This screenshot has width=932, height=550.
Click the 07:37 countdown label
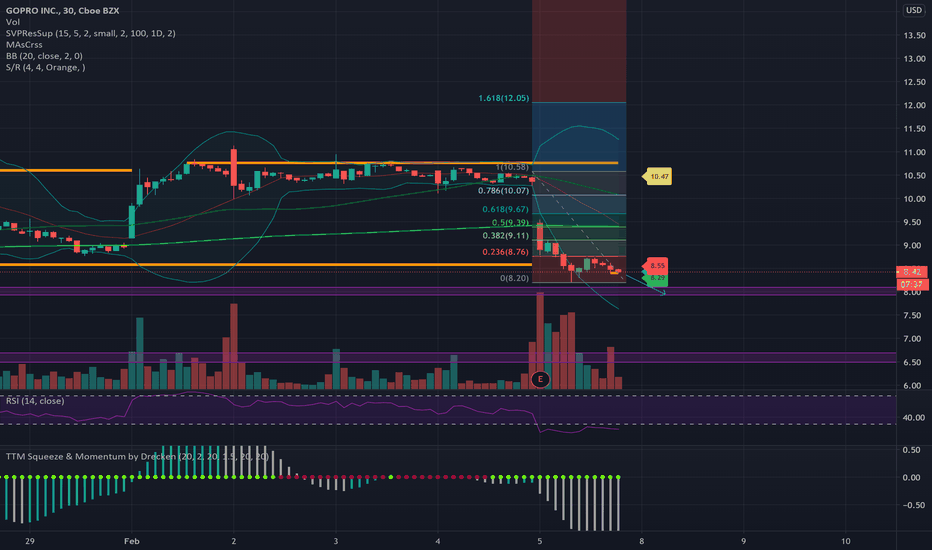pos(912,284)
